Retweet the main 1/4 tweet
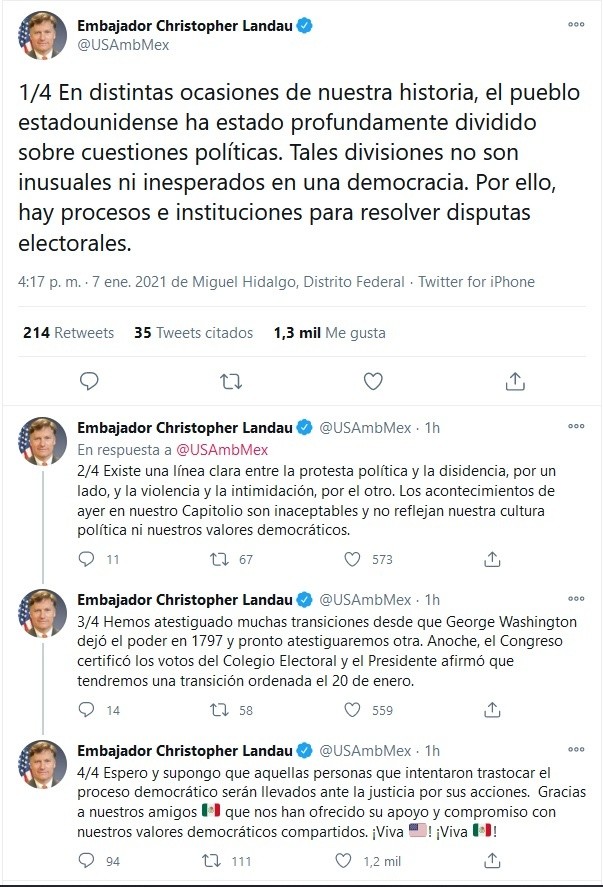 pyautogui.click(x=231, y=381)
